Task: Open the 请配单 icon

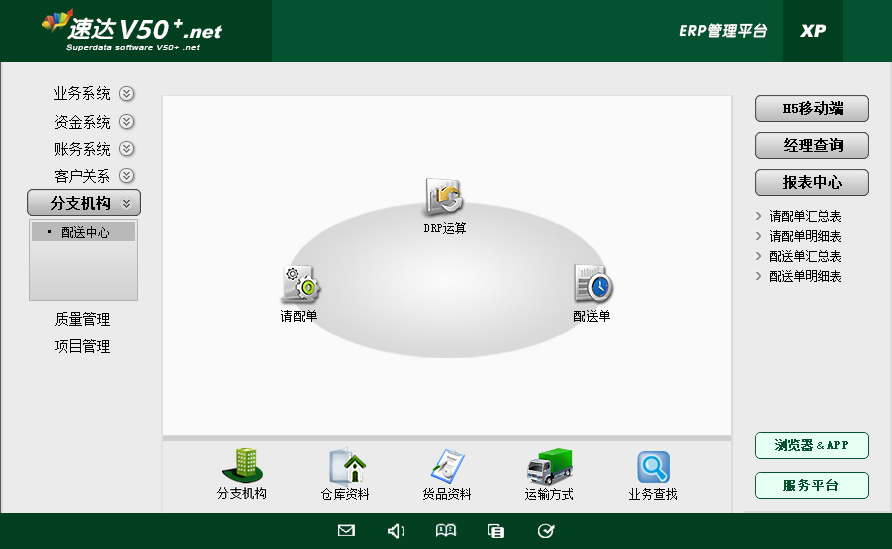Action: click(x=300, y=284)
